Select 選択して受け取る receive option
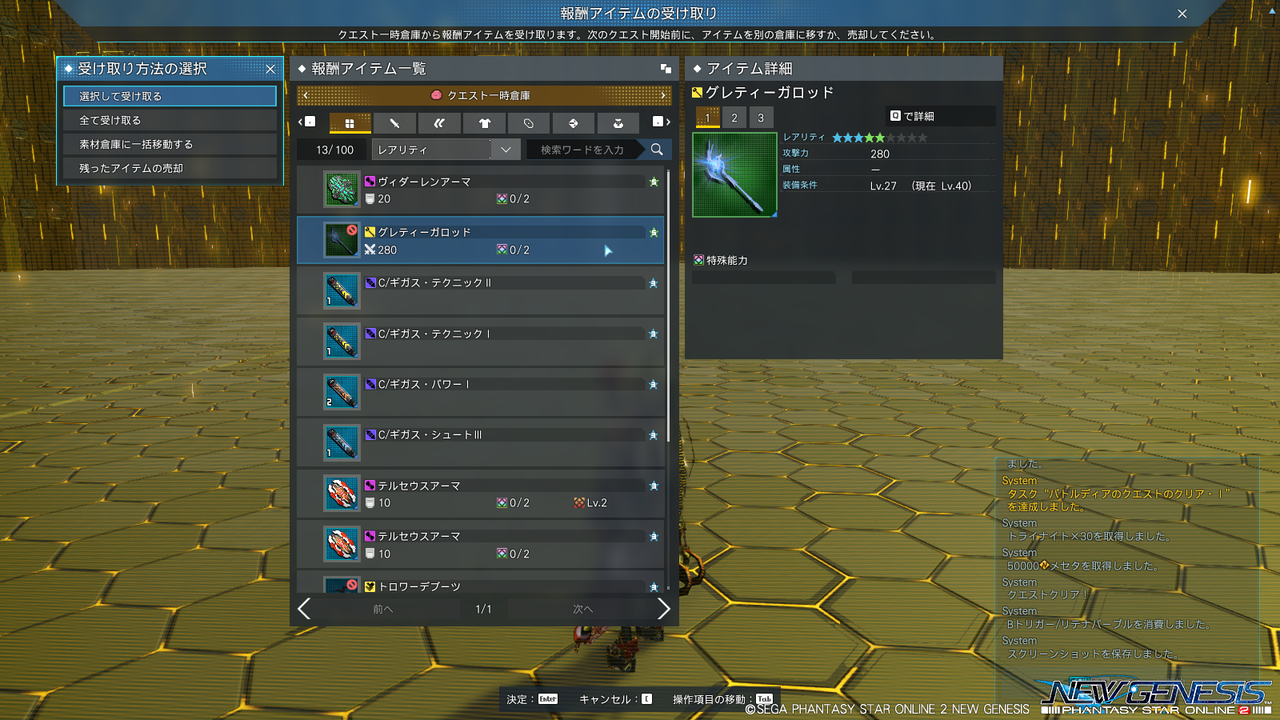1280x720 pixels. click(170, 96)
